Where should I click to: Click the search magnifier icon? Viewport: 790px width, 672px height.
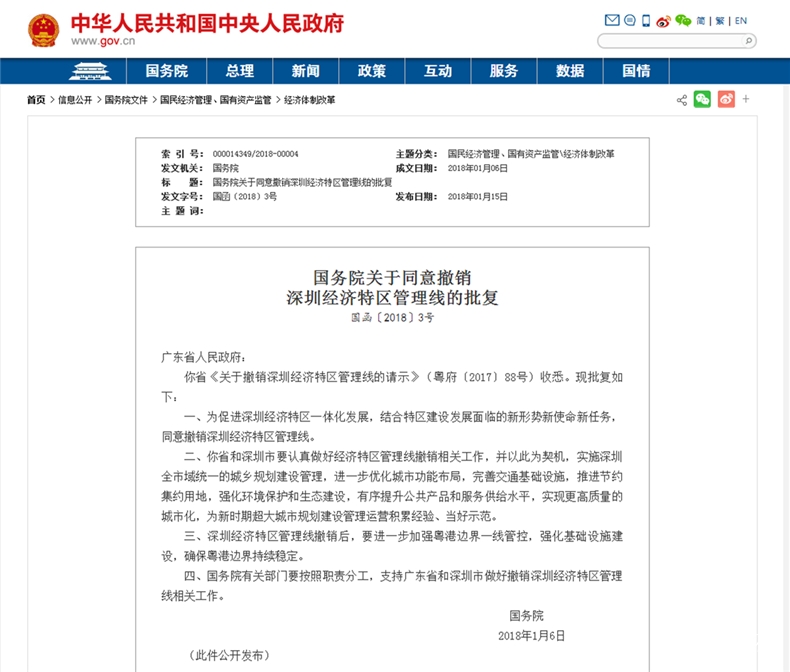pyautogui.click(x=749, y=41)
